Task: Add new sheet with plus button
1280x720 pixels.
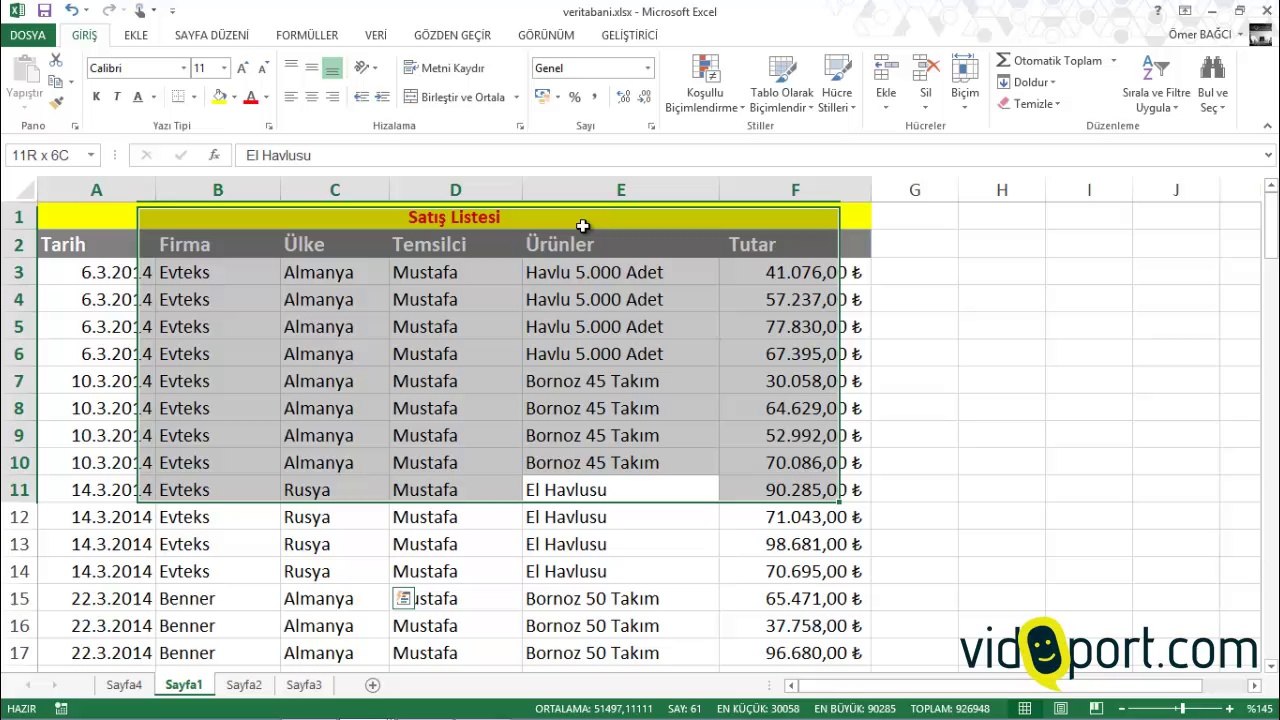Action: point(373,685)
